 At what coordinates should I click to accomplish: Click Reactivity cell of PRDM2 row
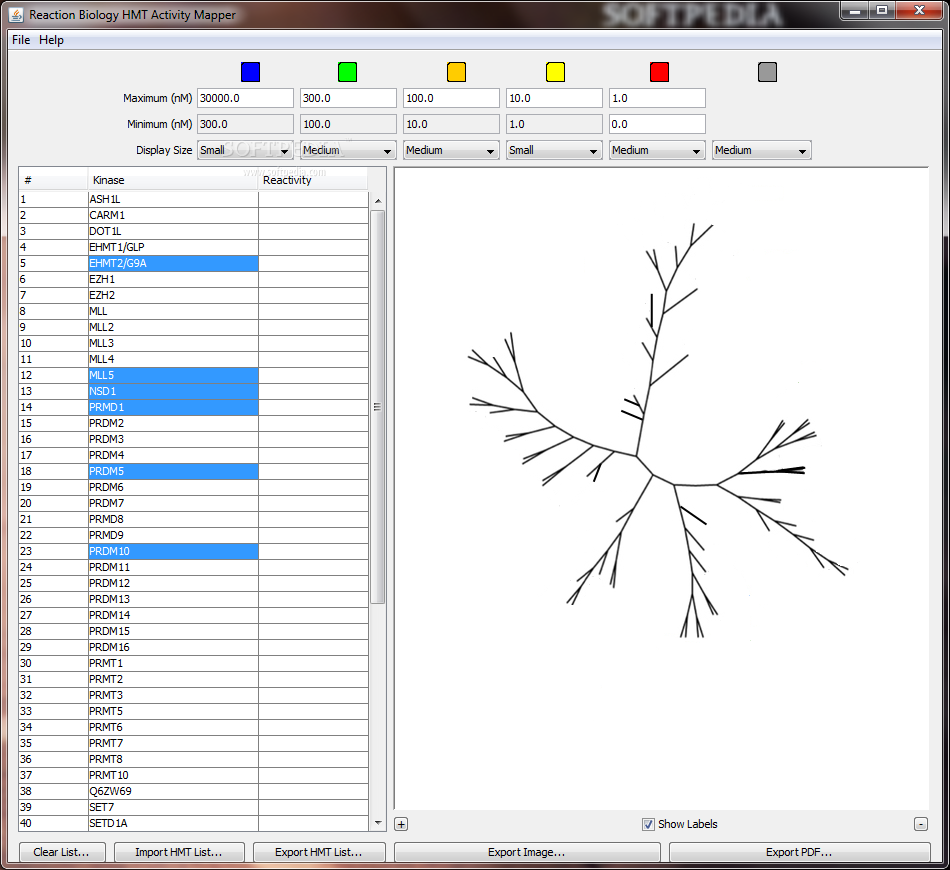[313, 423]
